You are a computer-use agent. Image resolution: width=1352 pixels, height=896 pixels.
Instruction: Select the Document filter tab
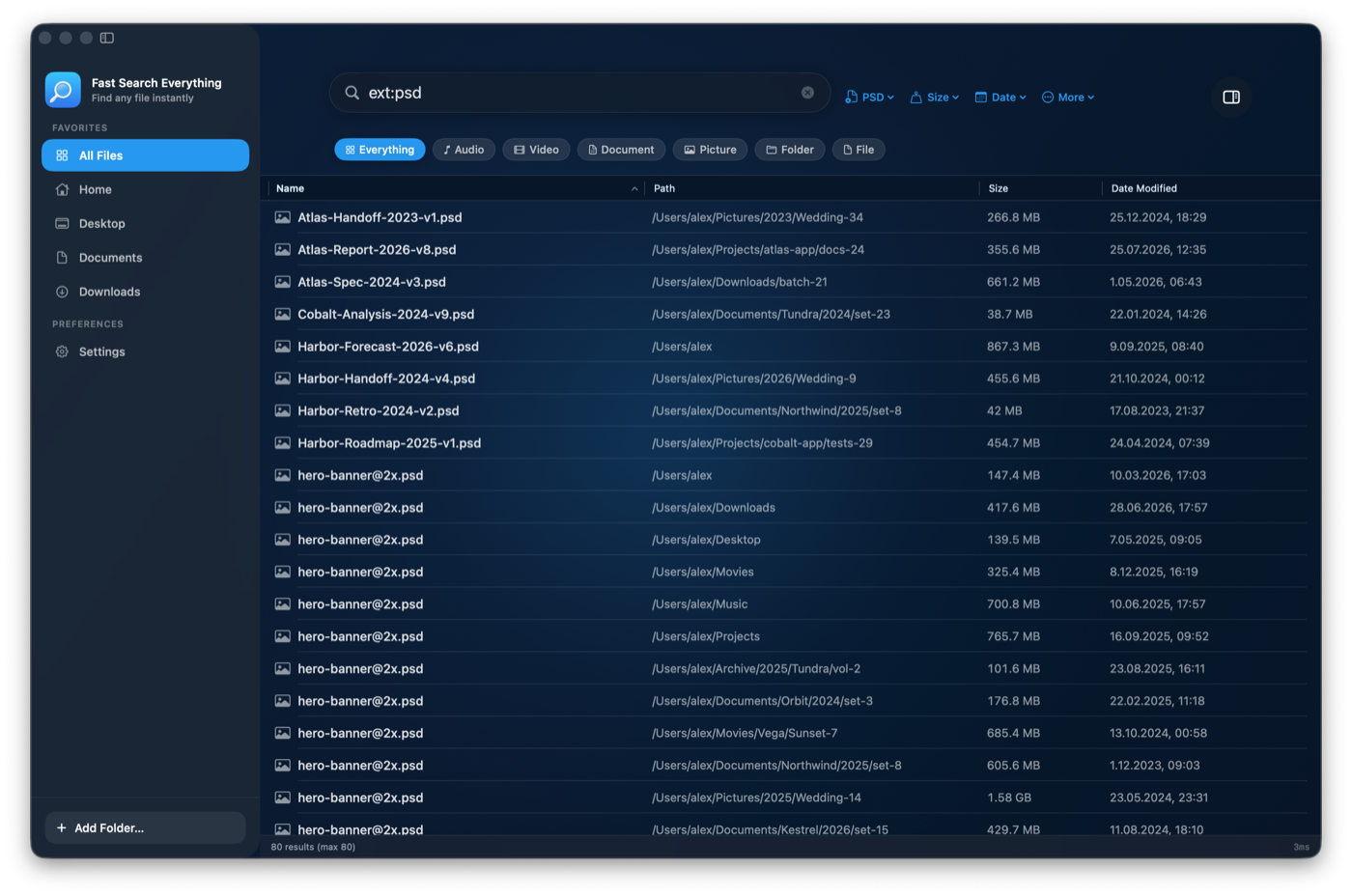point(621,150)
